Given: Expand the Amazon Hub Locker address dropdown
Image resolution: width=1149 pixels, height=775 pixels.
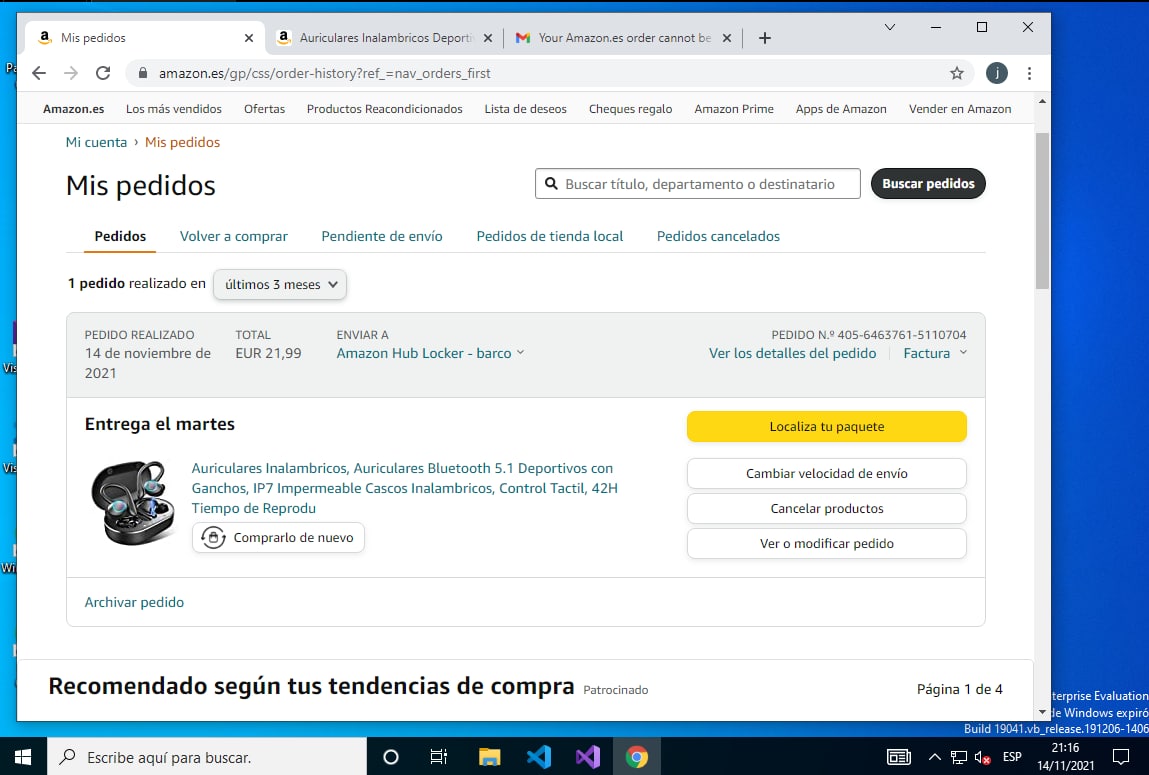Looking at the screenshot, I should pyautogui.click(x=430, y=353).
